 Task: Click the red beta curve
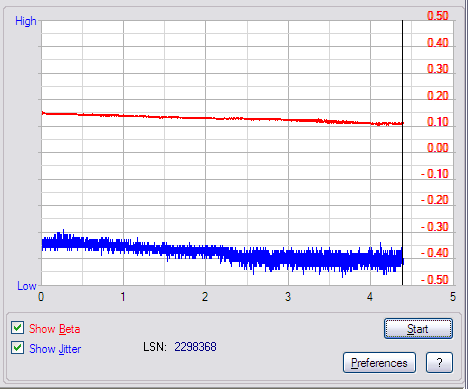pyautogui.click(x=222, y=118)
